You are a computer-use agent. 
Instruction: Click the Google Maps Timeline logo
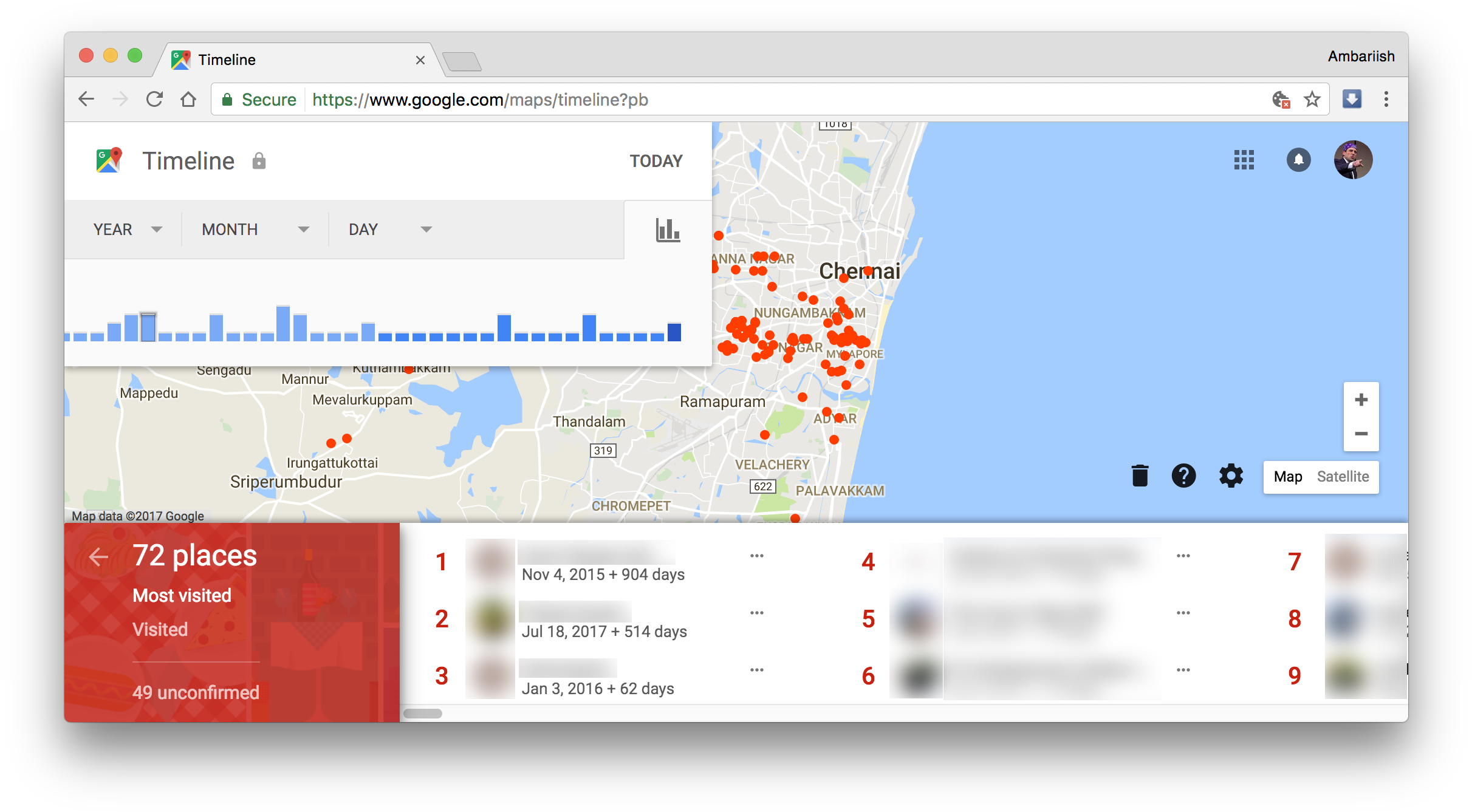tap(109, 160)
